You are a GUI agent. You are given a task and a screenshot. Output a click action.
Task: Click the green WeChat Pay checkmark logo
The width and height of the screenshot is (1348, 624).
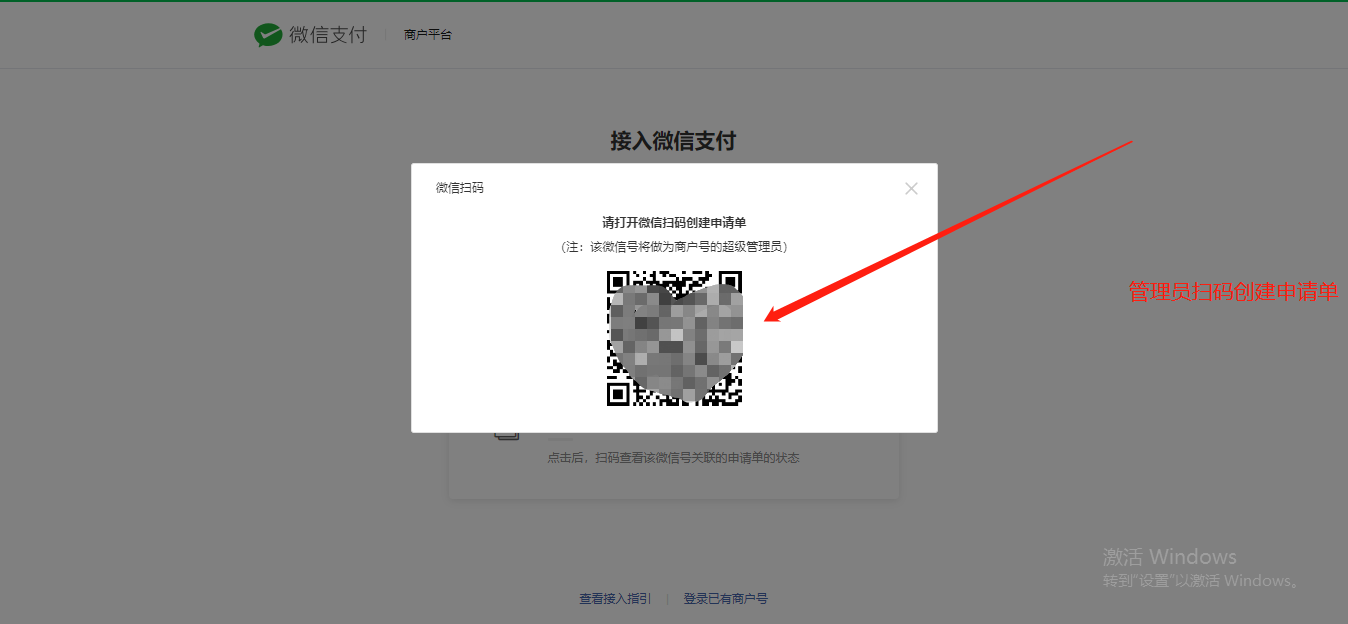(268, 35)
